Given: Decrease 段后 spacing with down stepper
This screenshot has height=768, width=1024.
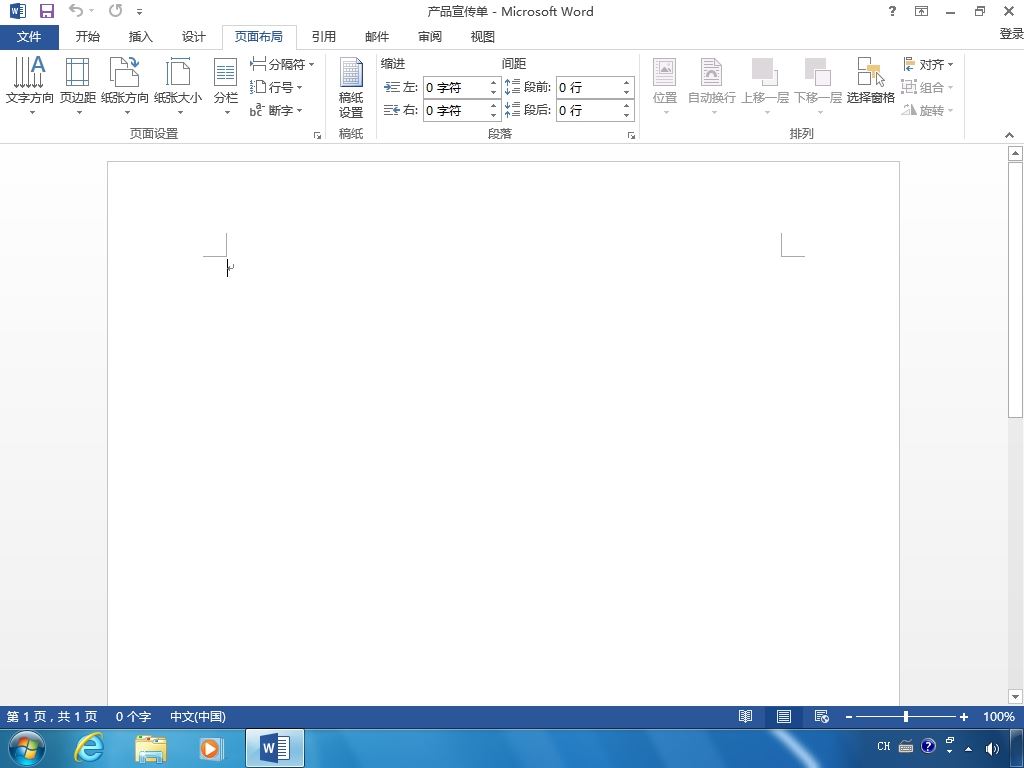Looking at the screenshot, I should click(x=626, y=116).
